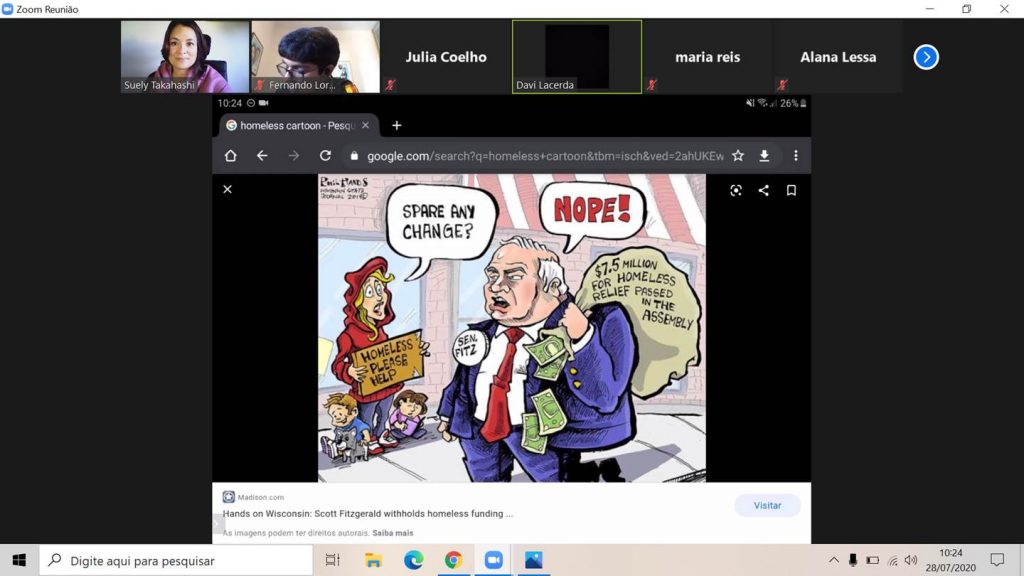
Task: Close the homeless cartoon browser tab
Action: coord(365,125)
